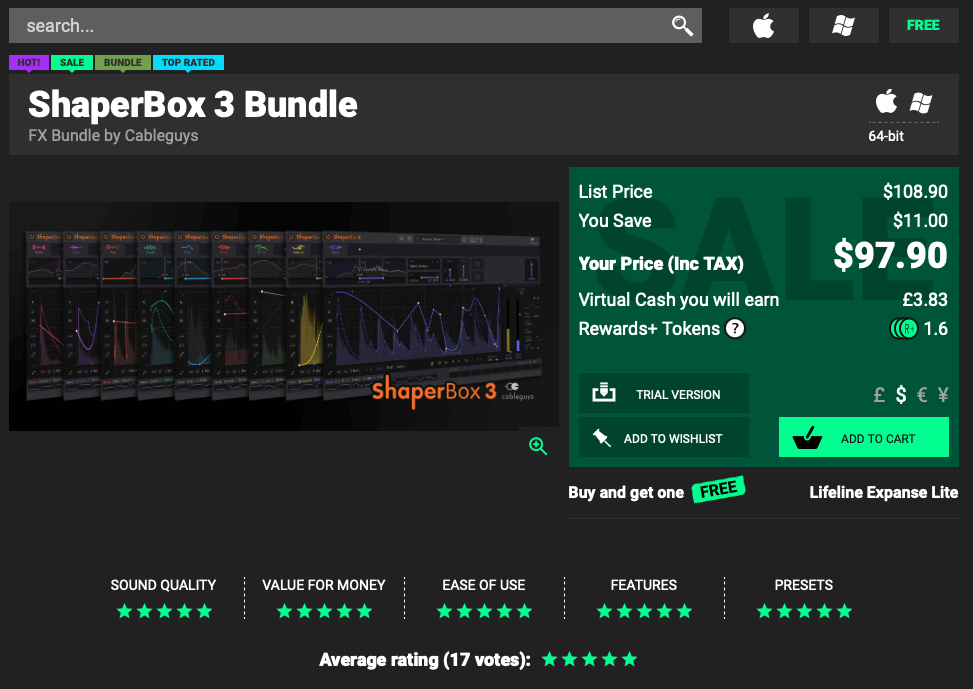
Task: Click the 'Buy and get one' text
Action: pyautogui.click(x=626, y=493)
